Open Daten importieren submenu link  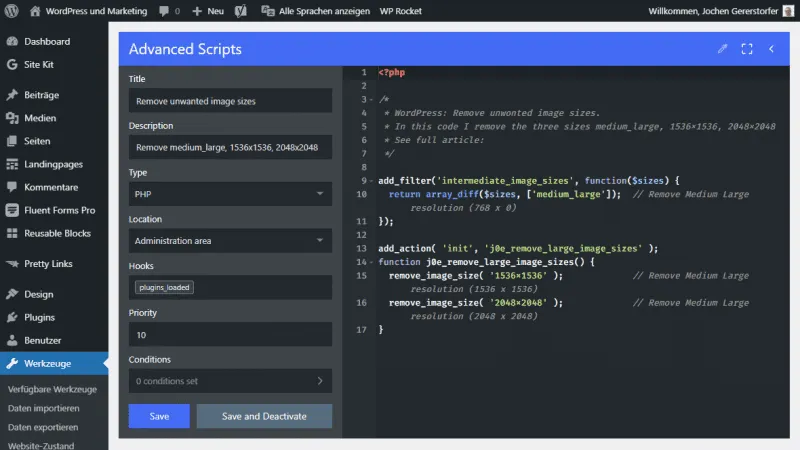coord(43,408)
